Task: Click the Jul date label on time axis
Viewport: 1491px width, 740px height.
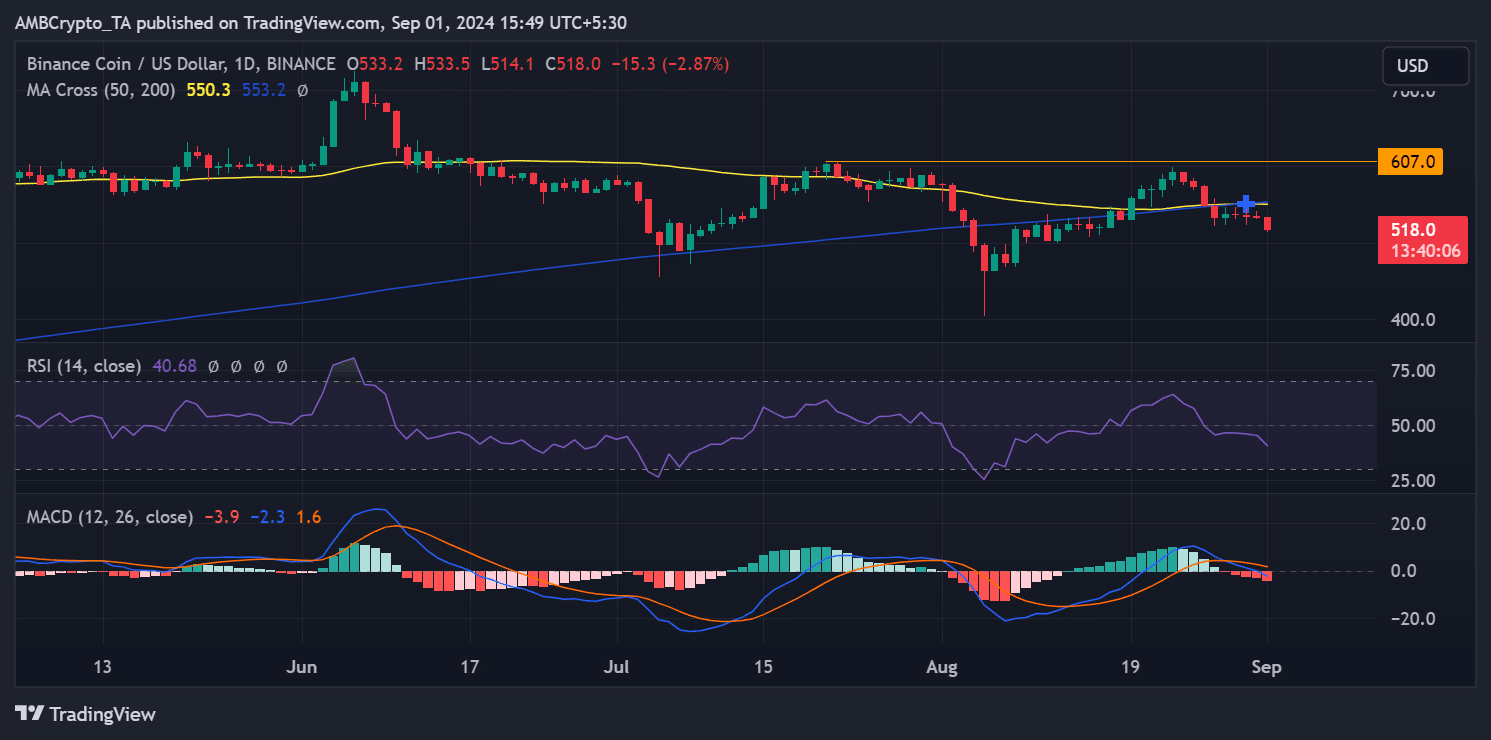Action: (617, 667)
